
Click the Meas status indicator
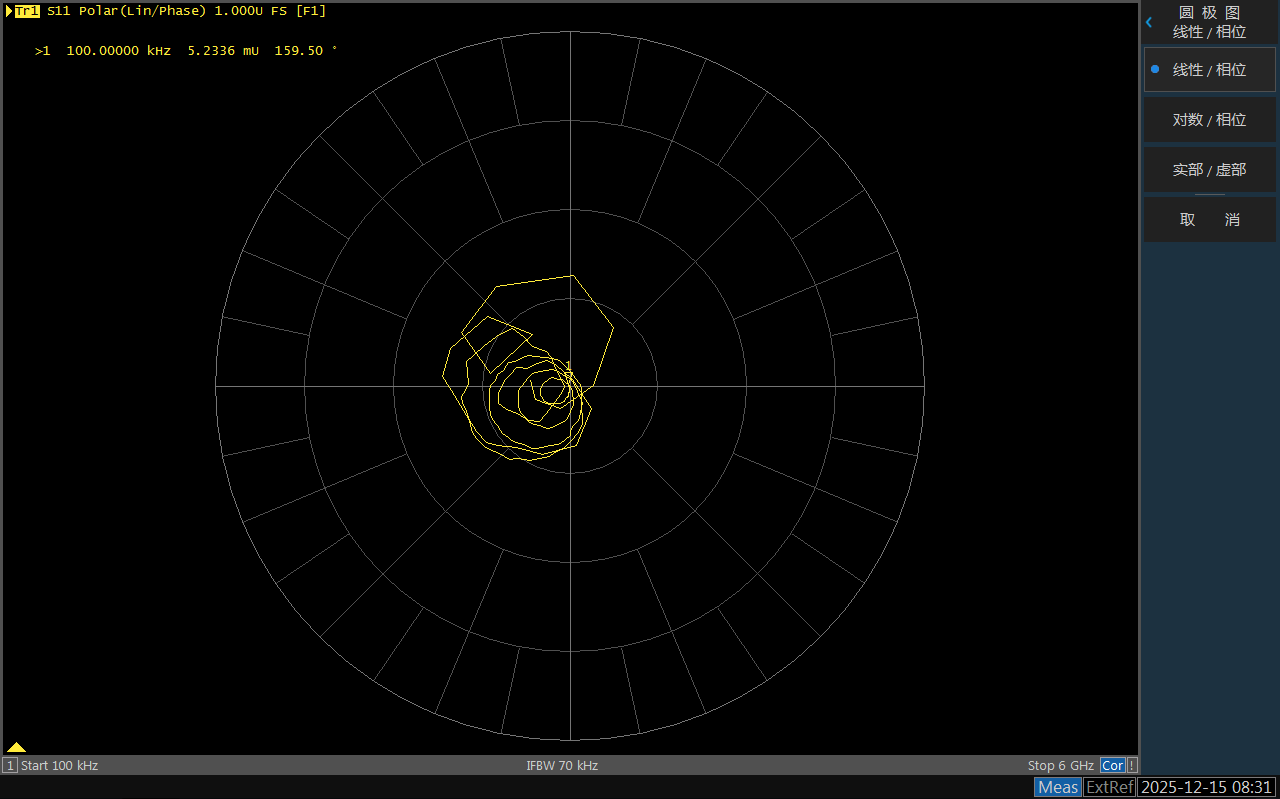(x=1058, y=787)
